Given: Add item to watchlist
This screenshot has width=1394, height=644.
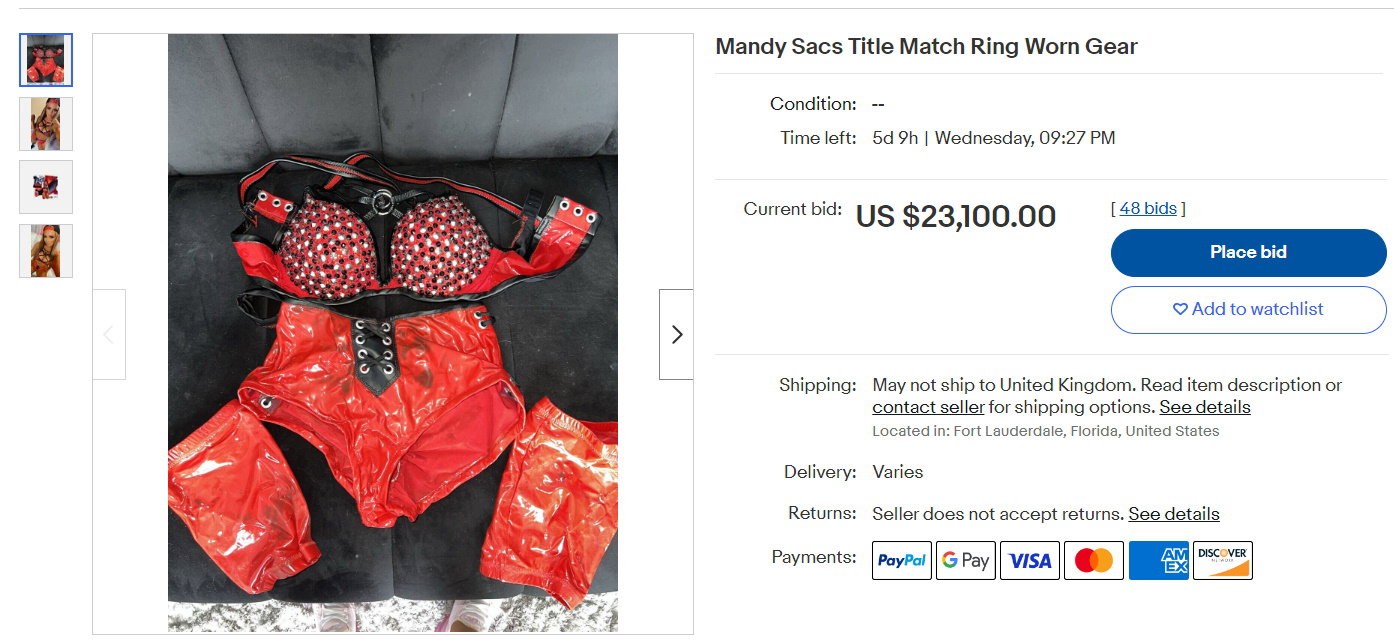Looking at the screenshot, I should click(x=1248, y=309).
